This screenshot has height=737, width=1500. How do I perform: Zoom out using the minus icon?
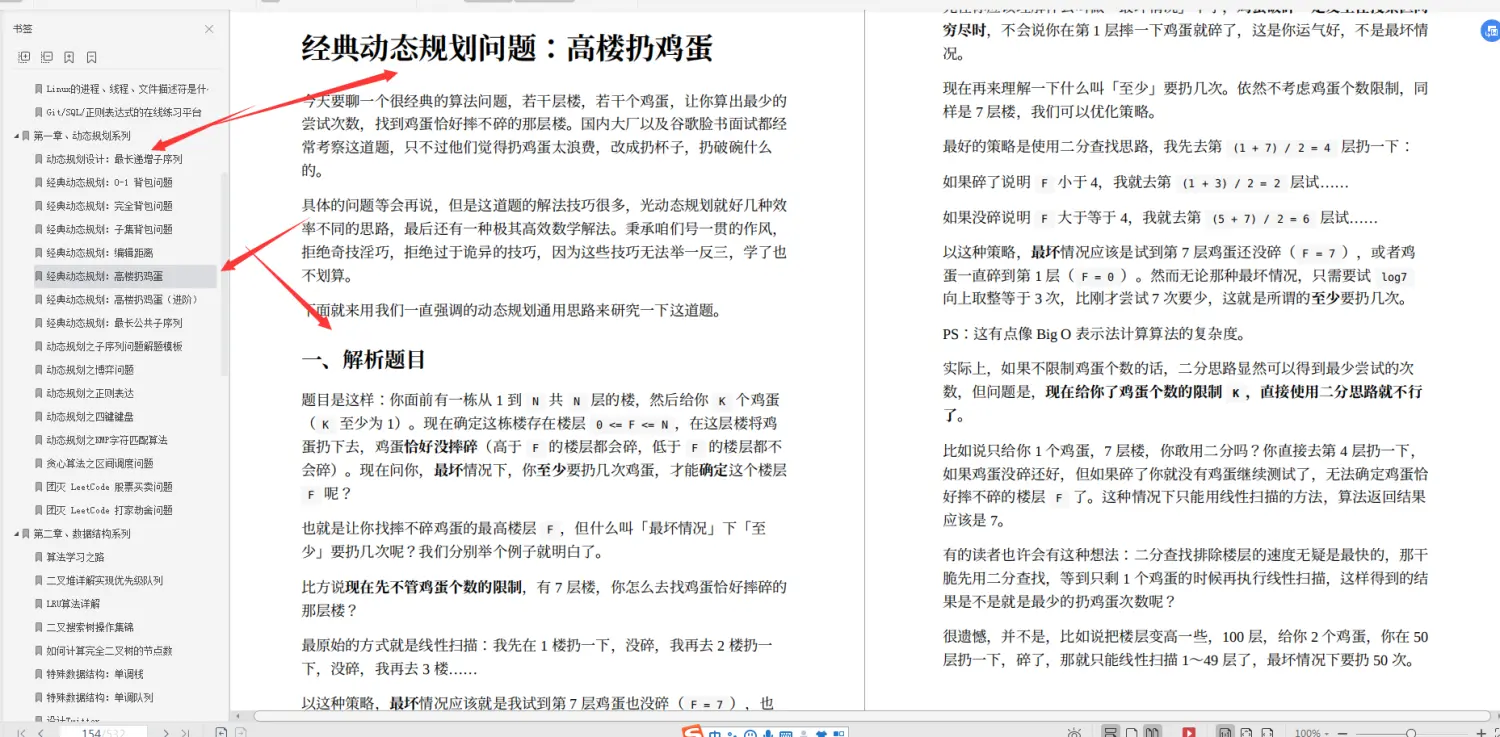1345,731
